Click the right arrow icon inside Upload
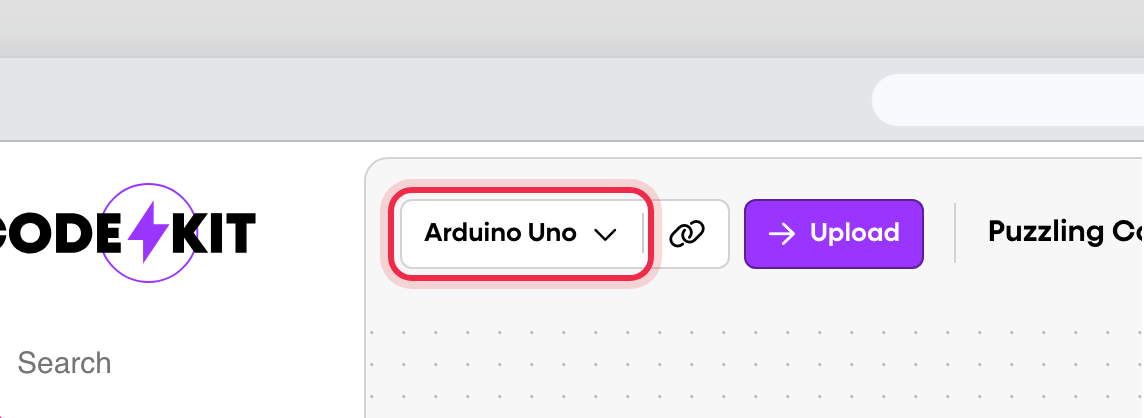Screen dimensions: 1144x418 coord(781,234)
